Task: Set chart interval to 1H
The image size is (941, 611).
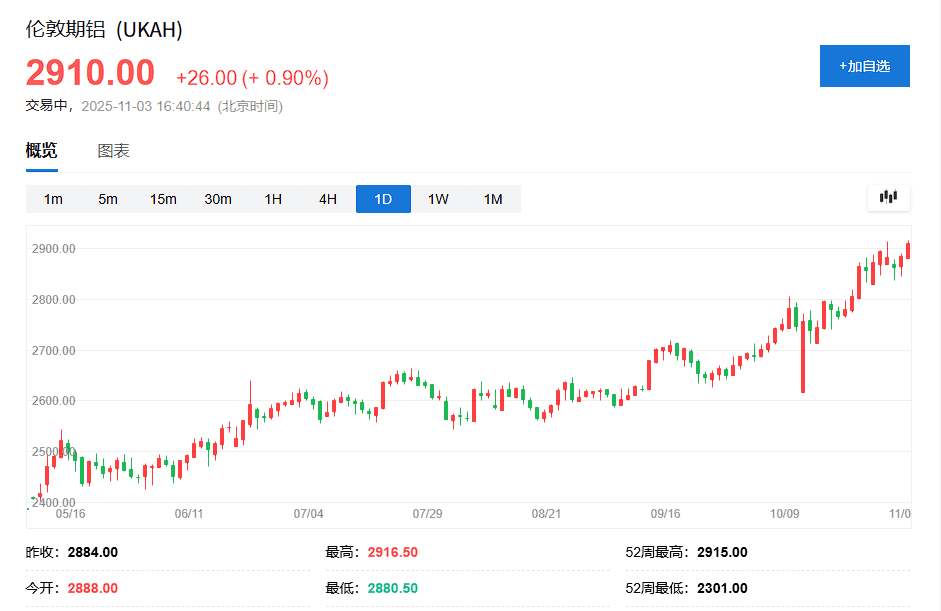Action: 273,199
